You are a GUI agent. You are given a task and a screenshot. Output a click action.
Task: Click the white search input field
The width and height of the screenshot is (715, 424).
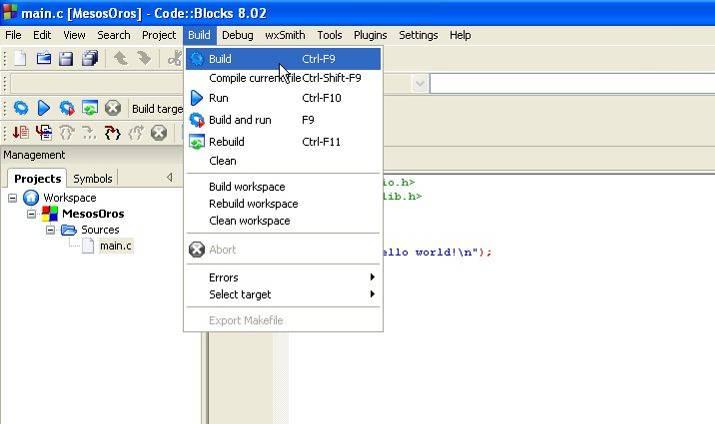[572, 83]
